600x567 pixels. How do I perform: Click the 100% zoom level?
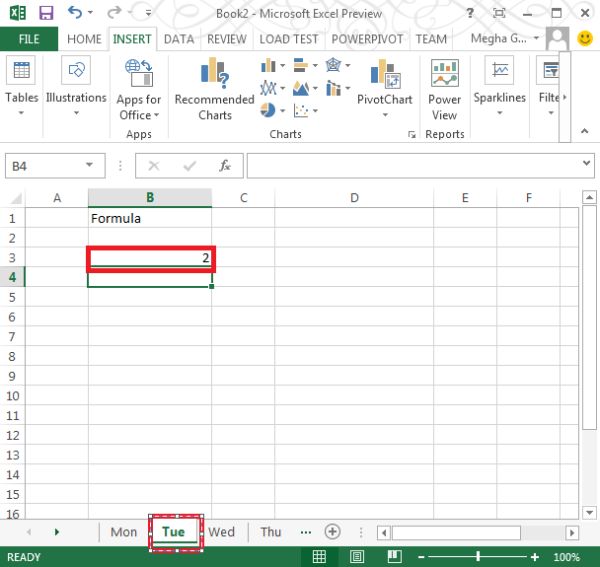567,557
